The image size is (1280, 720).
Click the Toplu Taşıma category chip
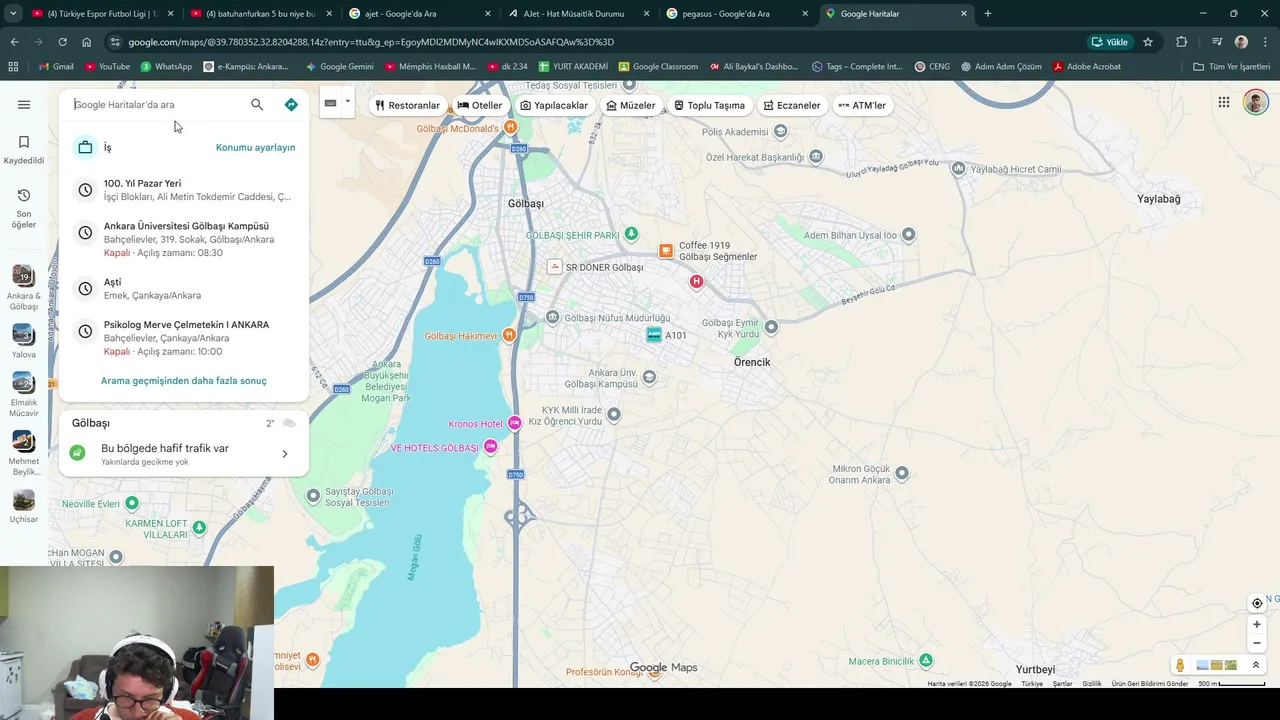(x=709, y=105)
